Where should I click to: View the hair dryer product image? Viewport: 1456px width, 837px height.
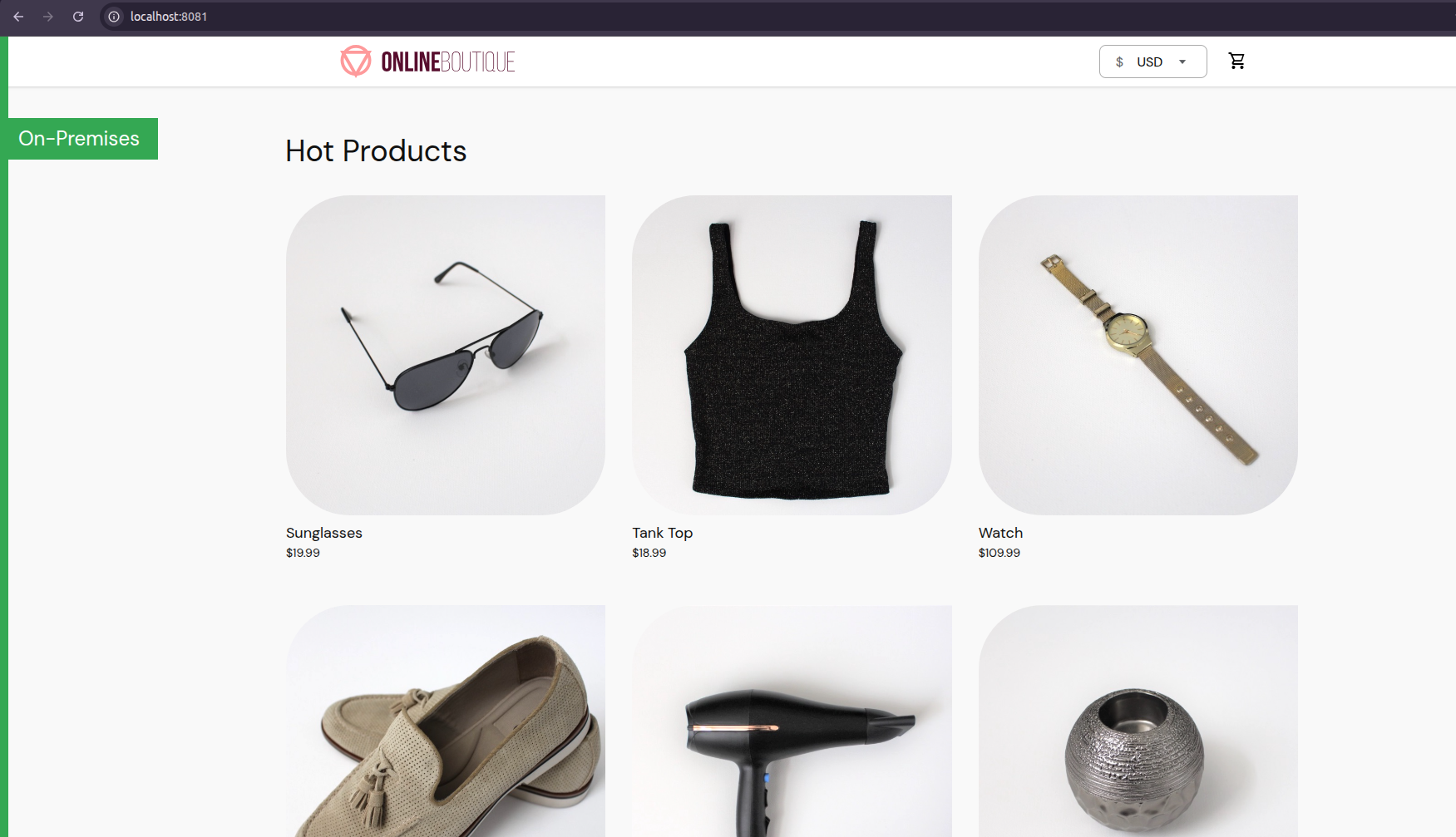point(792,721)
